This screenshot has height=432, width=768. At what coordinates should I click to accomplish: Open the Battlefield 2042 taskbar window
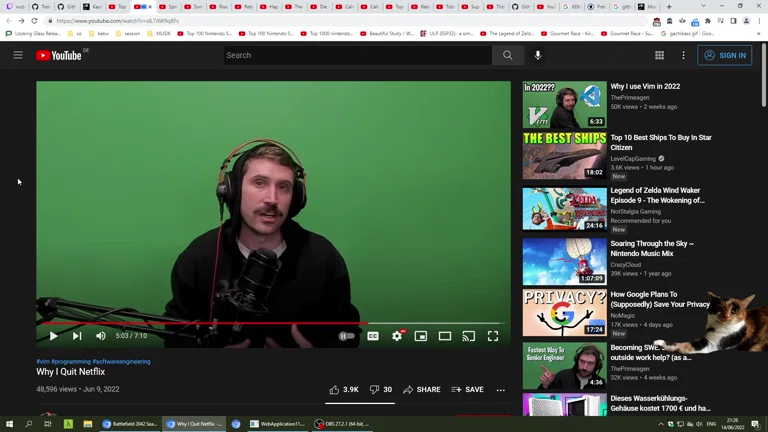[130, 424]
